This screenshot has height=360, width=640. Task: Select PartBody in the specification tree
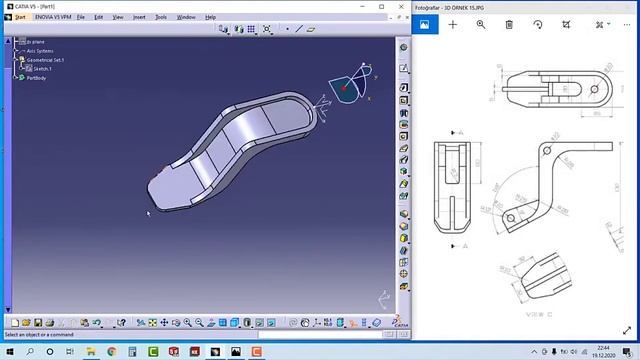coord(36,78)
